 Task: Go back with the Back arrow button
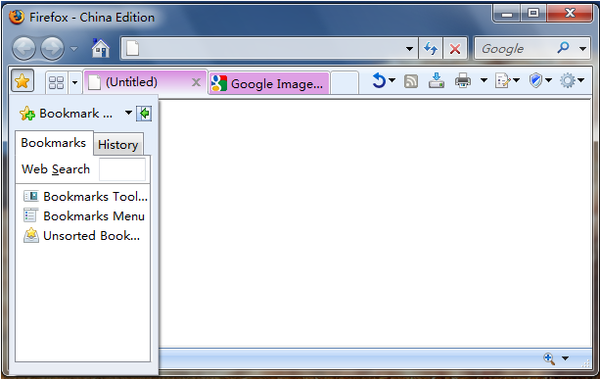pos(24,49)
